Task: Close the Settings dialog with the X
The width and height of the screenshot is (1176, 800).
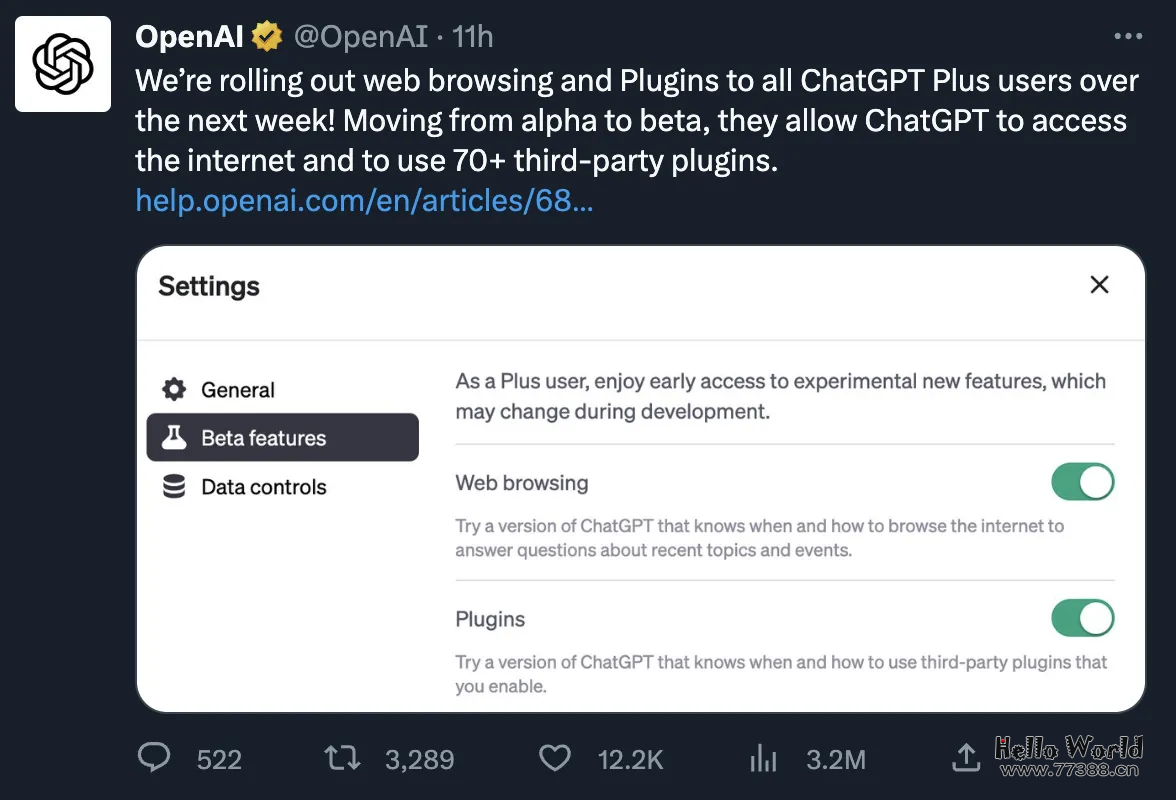Action: click(1099, 285)
